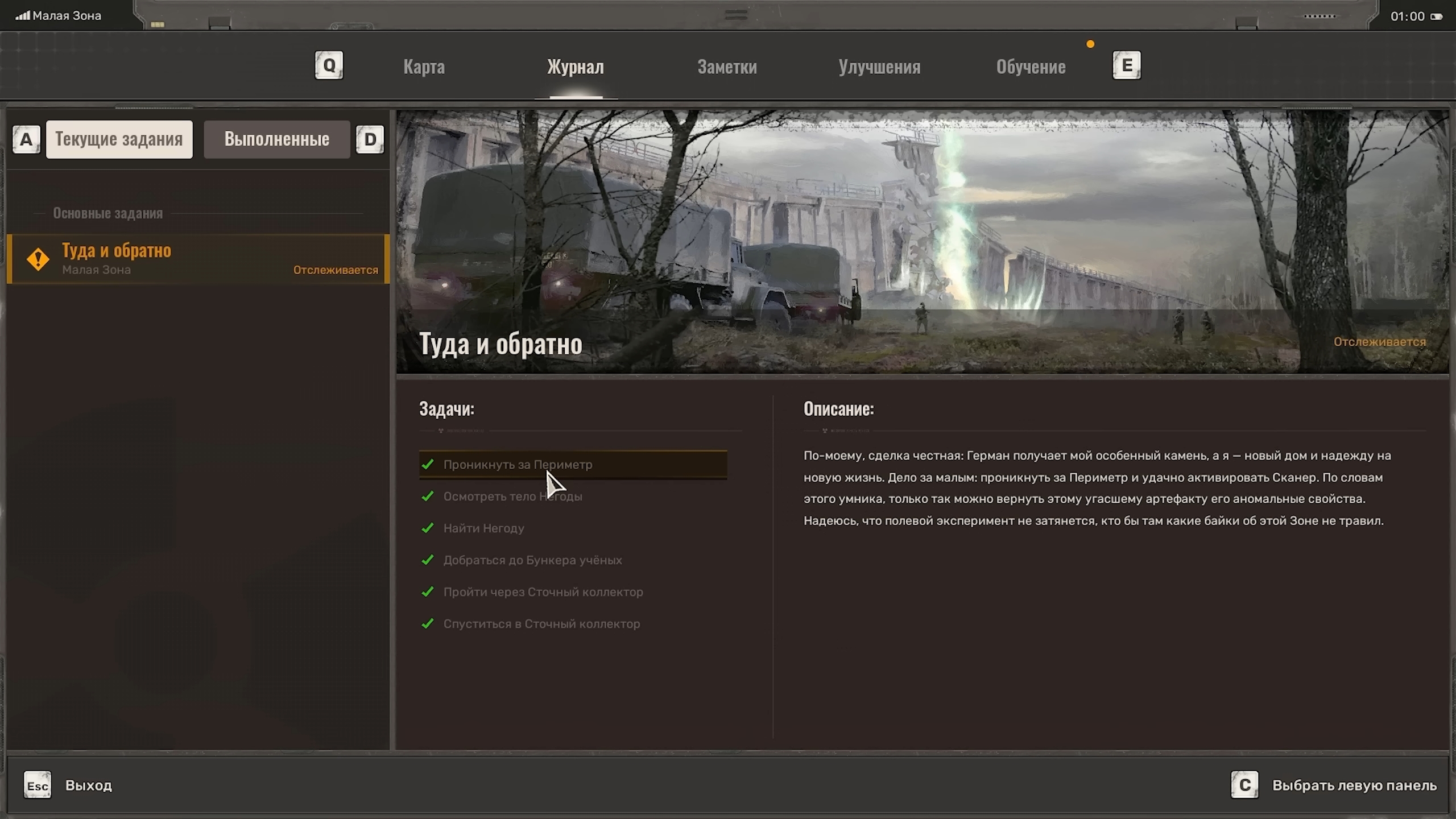
Task: Click the E key next-tab icon
Action: pyautogui.click(x=1126, y=65)
